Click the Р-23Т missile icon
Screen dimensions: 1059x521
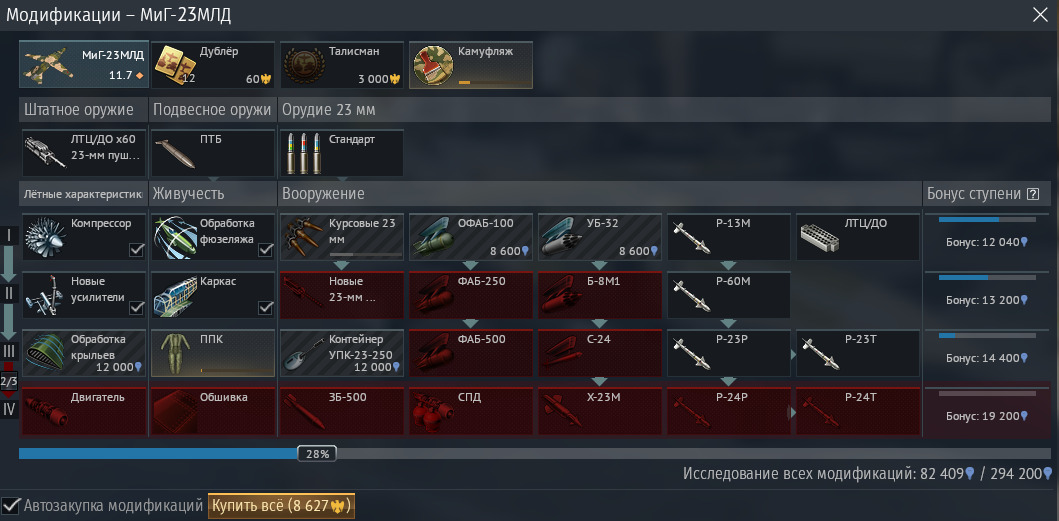[x=820, y=353]
